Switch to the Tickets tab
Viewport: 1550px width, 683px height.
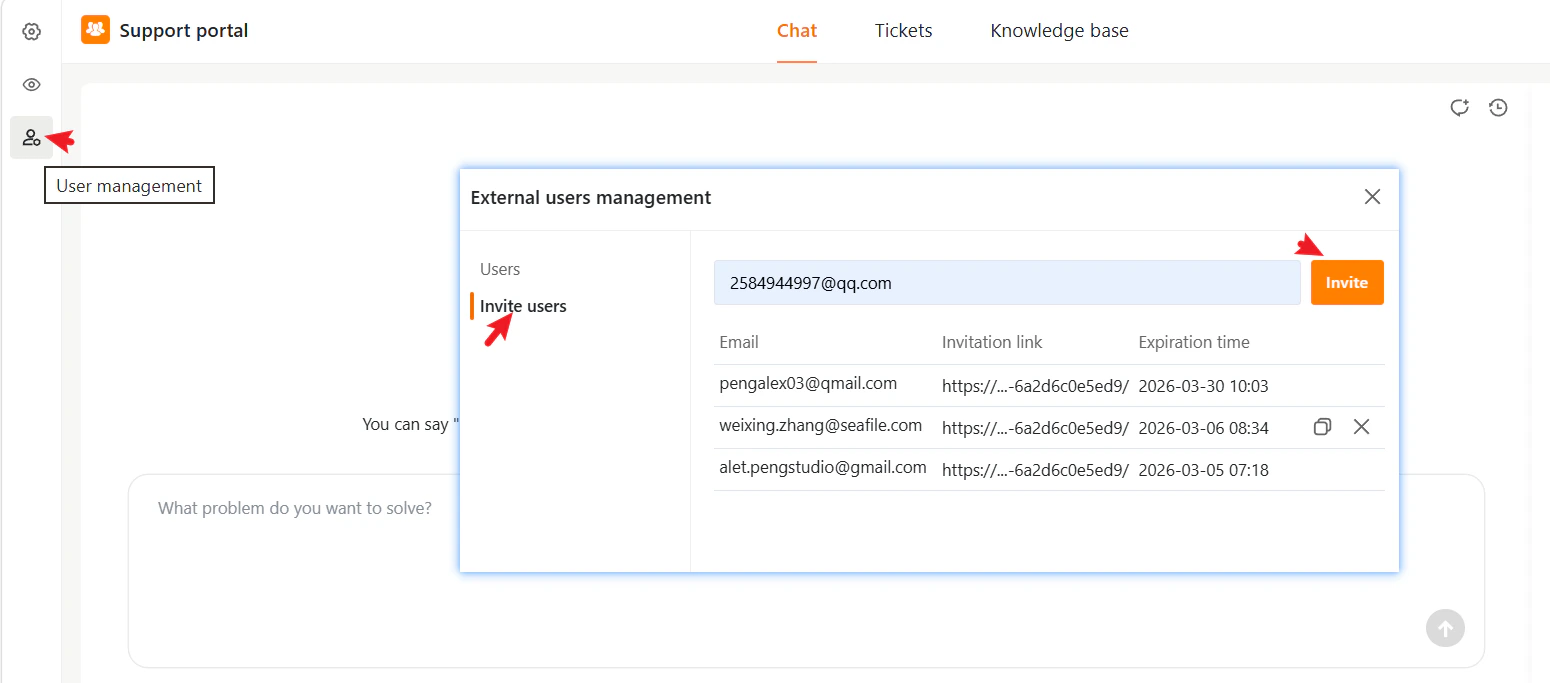[x=903, y=31]
